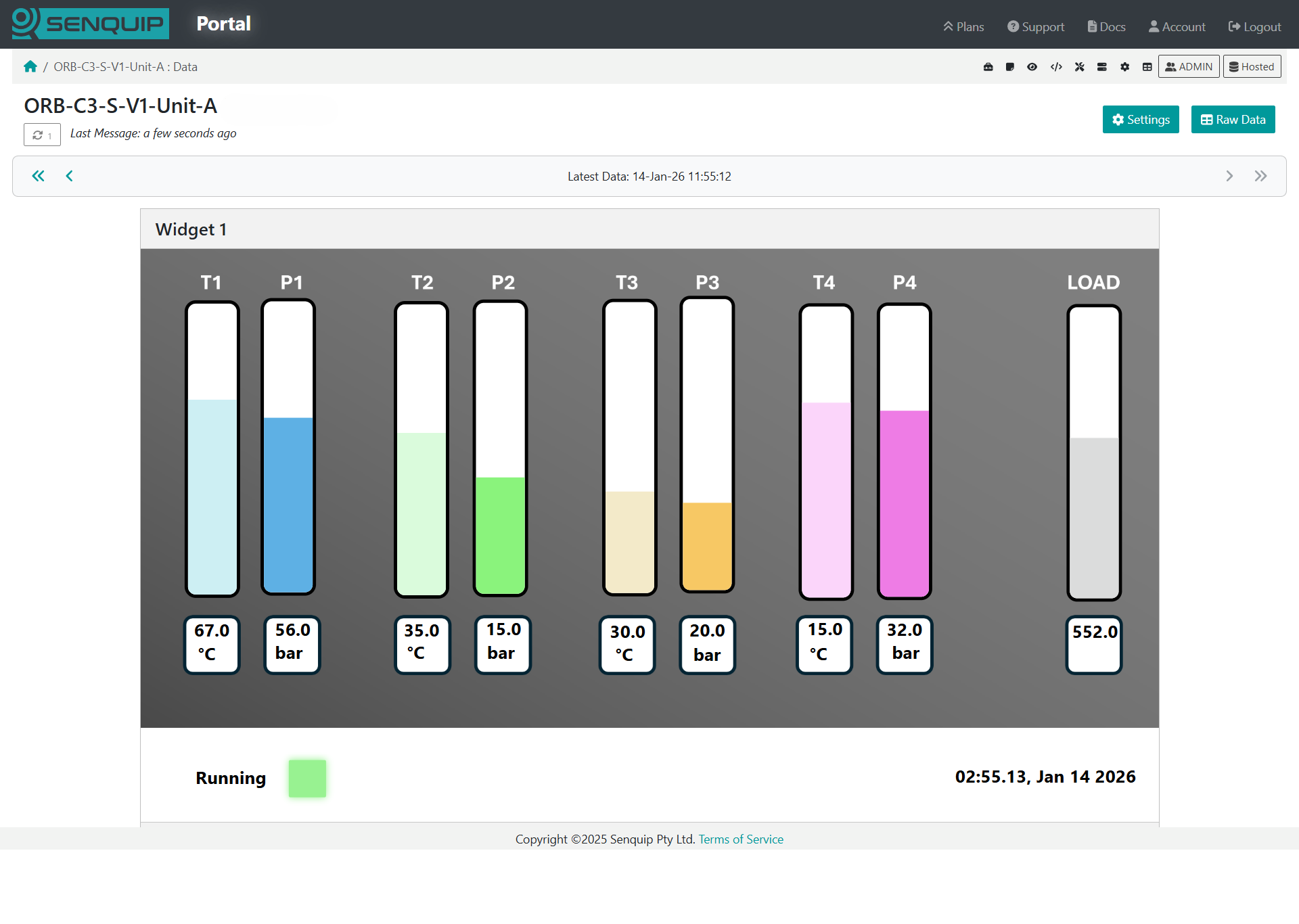Open the Account menu item
1299x924 pixels.
[1177, 26]
